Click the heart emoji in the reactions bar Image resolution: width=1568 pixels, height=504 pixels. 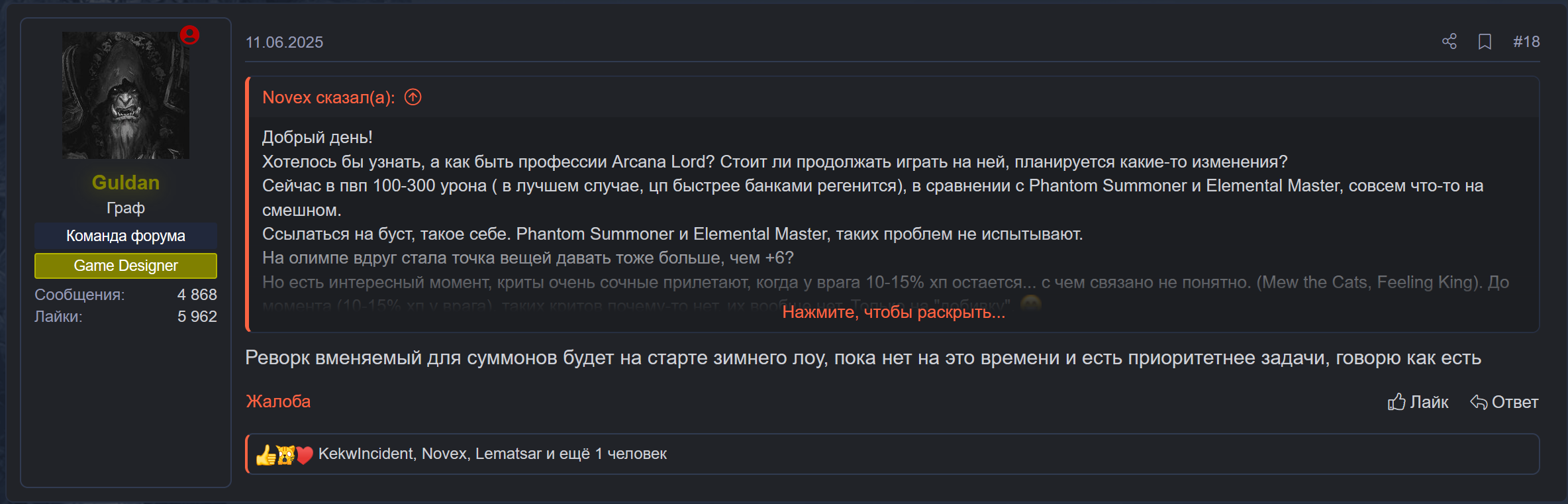(x=304, y=454)
